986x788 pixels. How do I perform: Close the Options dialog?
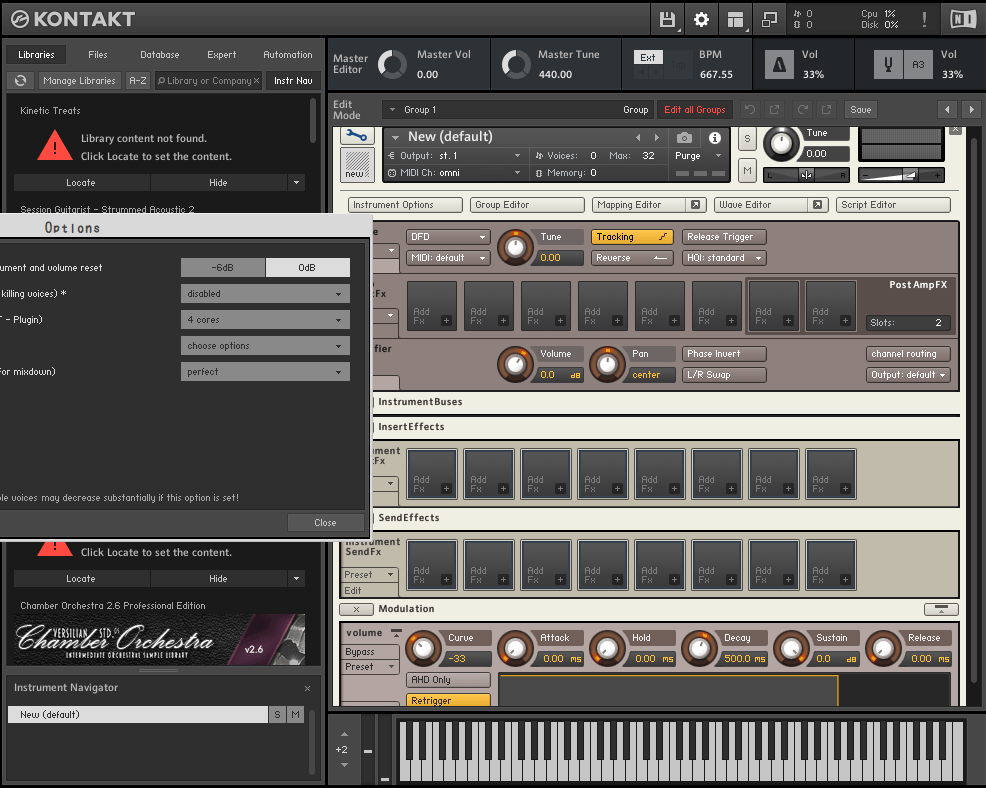point(325,523)
